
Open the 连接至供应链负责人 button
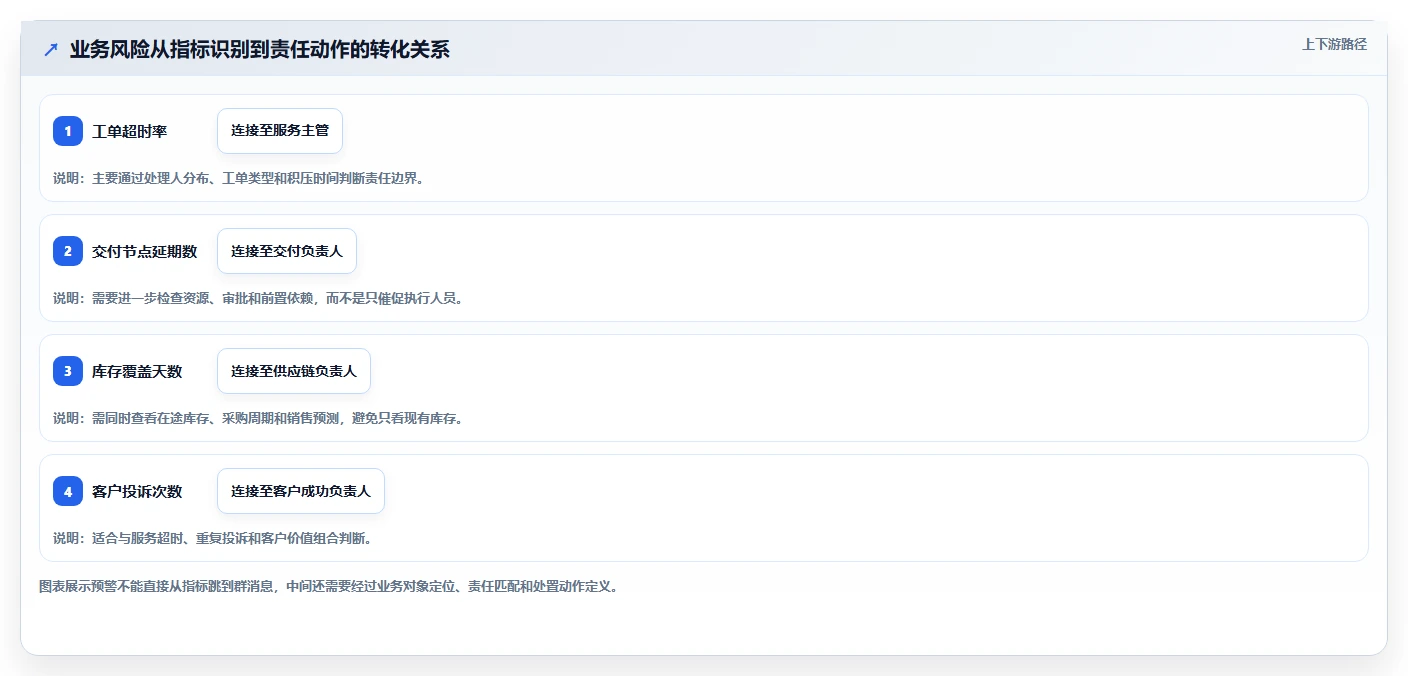point(294,371)
